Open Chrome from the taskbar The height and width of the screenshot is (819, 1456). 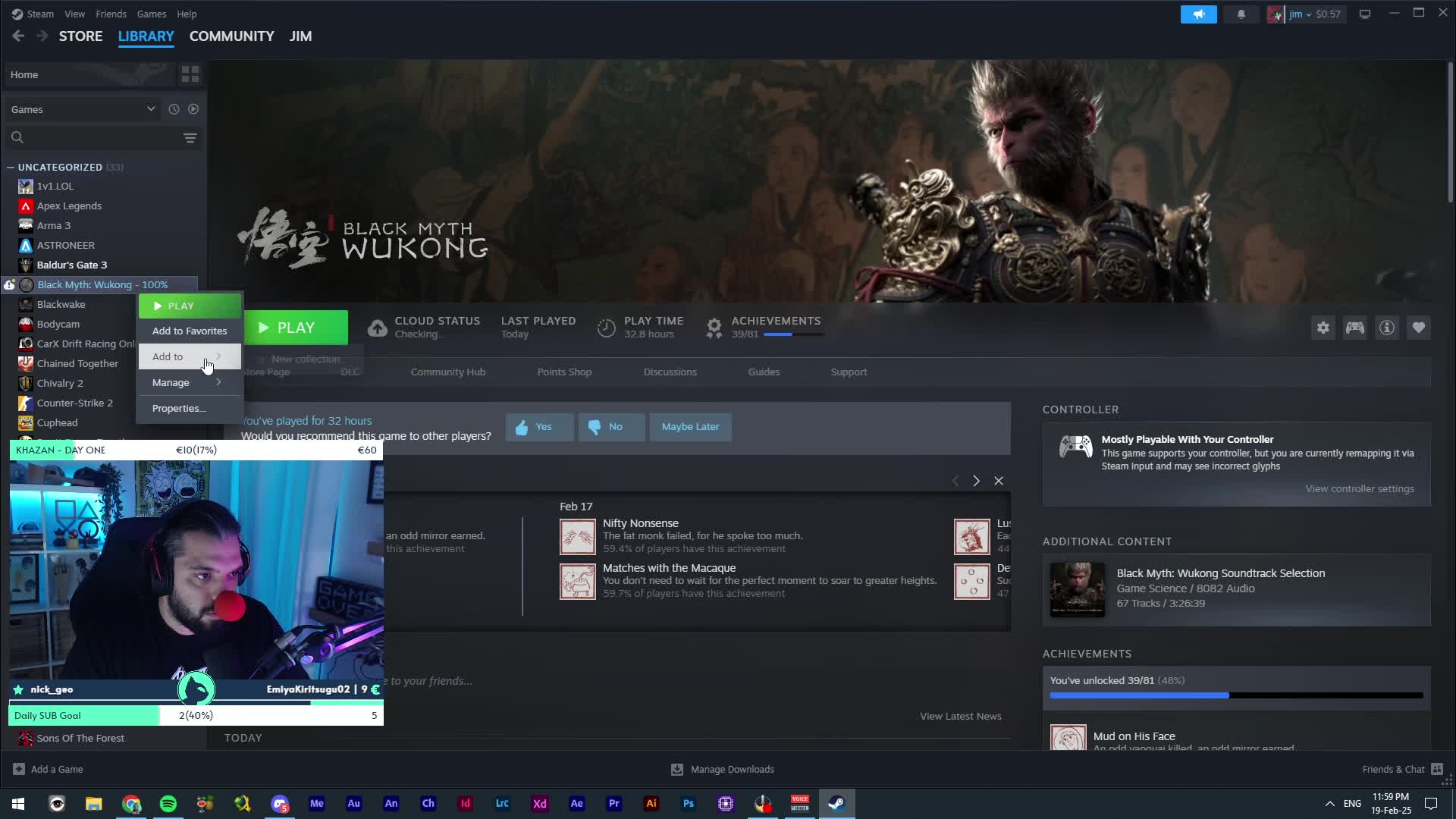pos(131,803)
